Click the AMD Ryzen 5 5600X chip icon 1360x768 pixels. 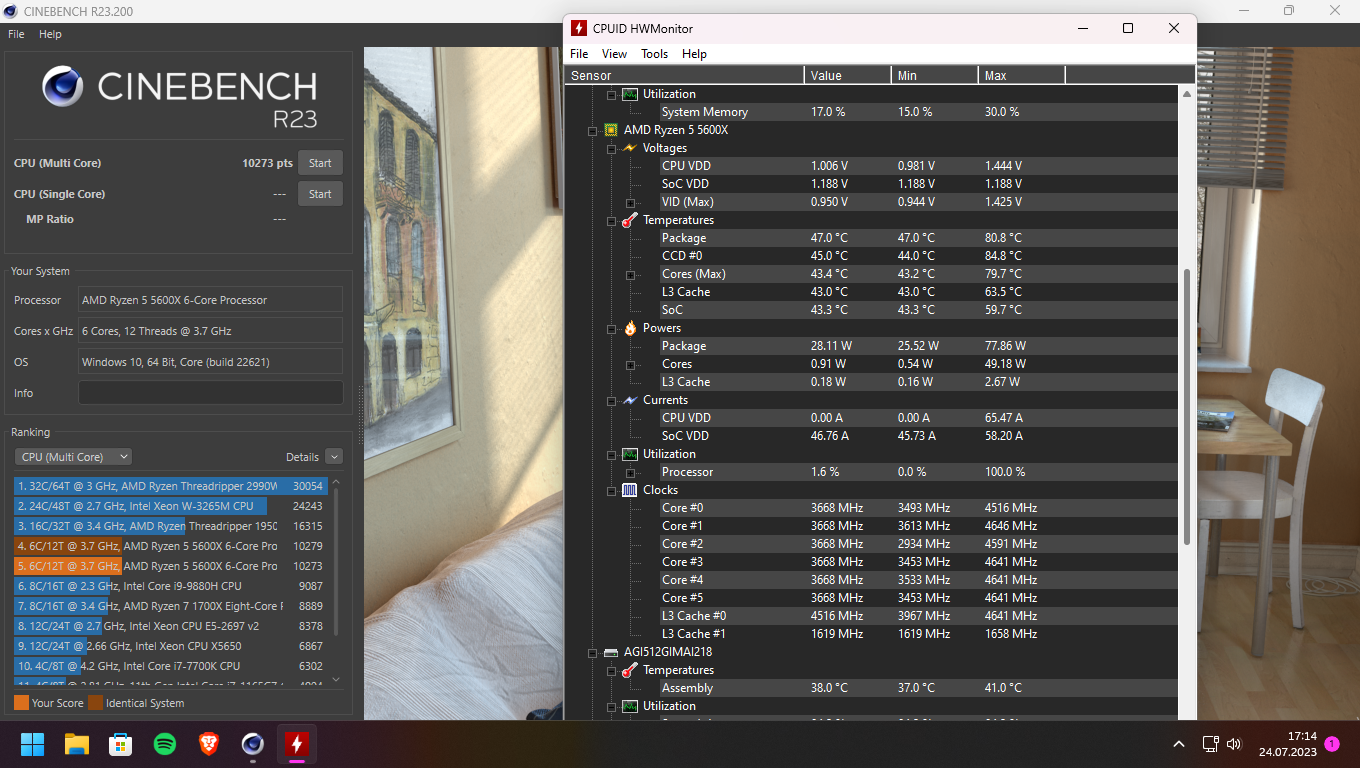(x=610, y=130)
